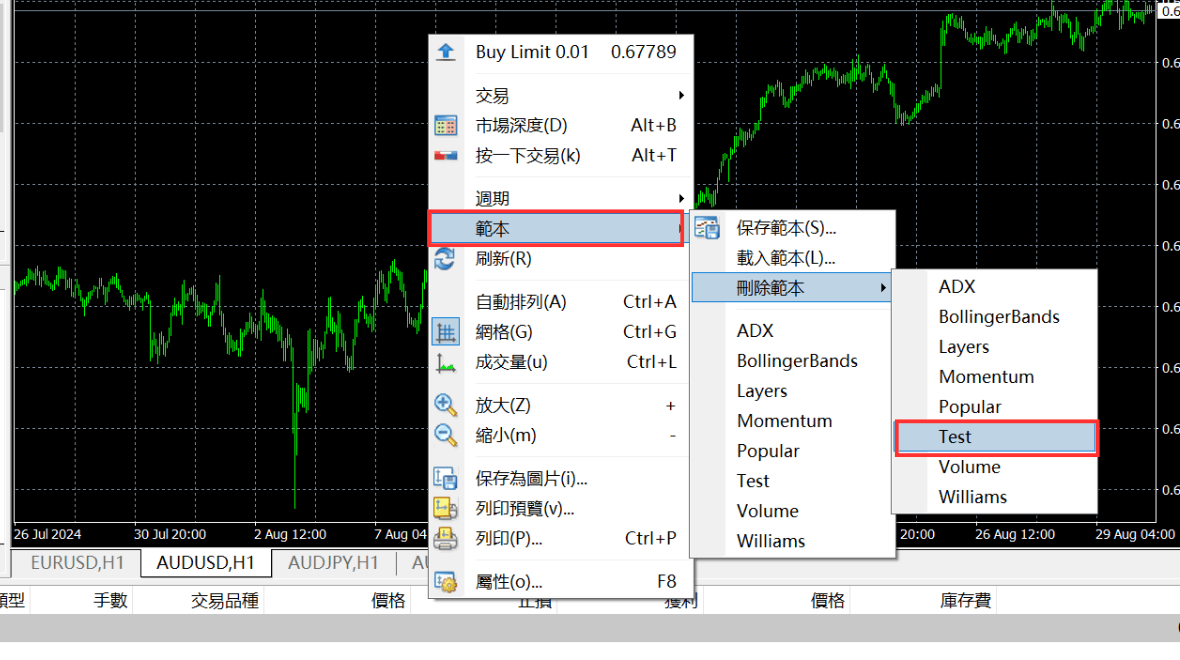Click the print preview (列印預覽) icon
The width and height of the screenshot is (1180, 660).
pyautogui.click(x=446, y=509)
